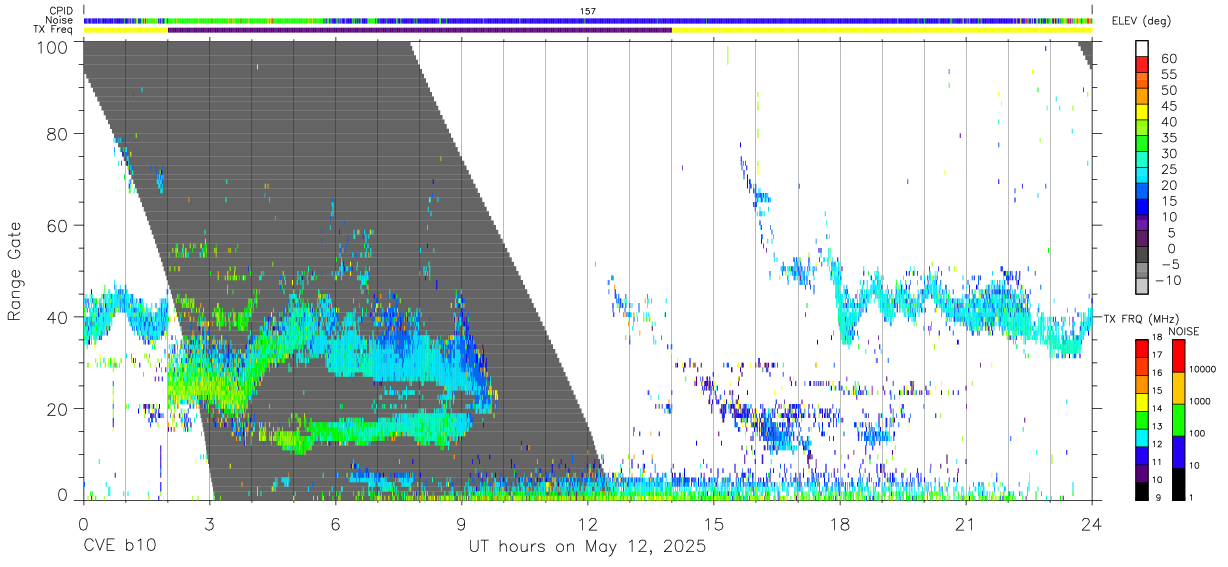
Task: Click the CPID label at top left
Action: 60,11
